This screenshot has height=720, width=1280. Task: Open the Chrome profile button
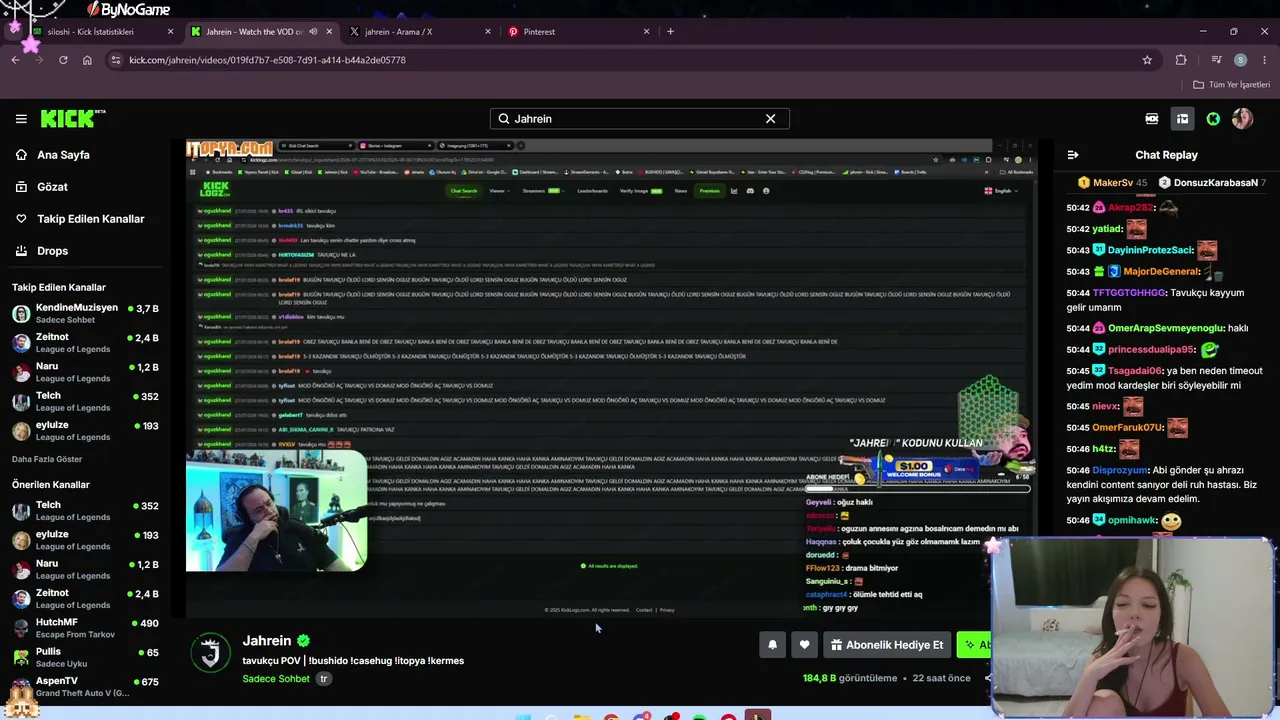(x=1240, y=60)
